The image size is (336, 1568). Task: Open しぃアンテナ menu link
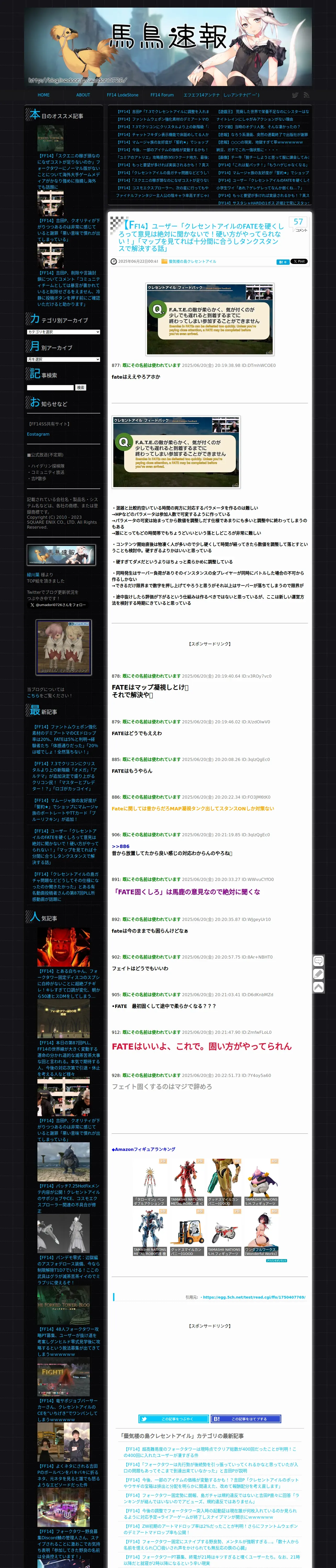pyautogui.click(x=242, y=95)
